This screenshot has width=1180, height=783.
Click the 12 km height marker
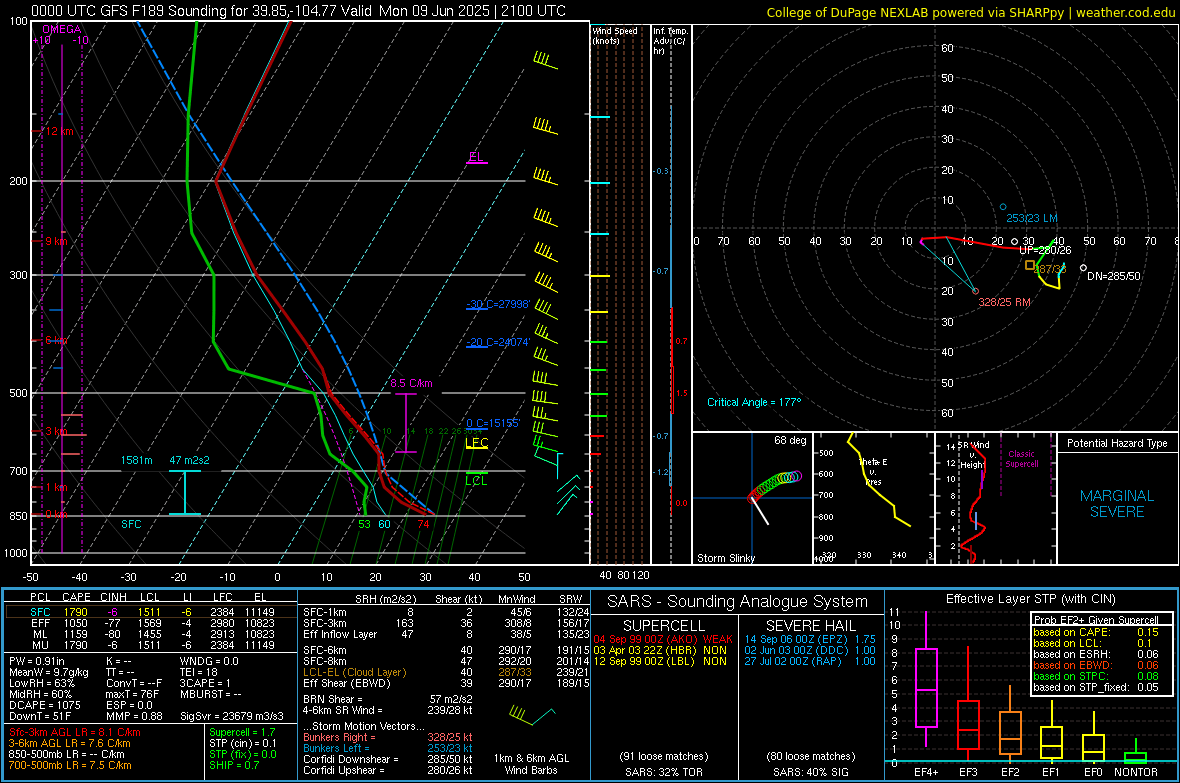click(x=59, y=131)
